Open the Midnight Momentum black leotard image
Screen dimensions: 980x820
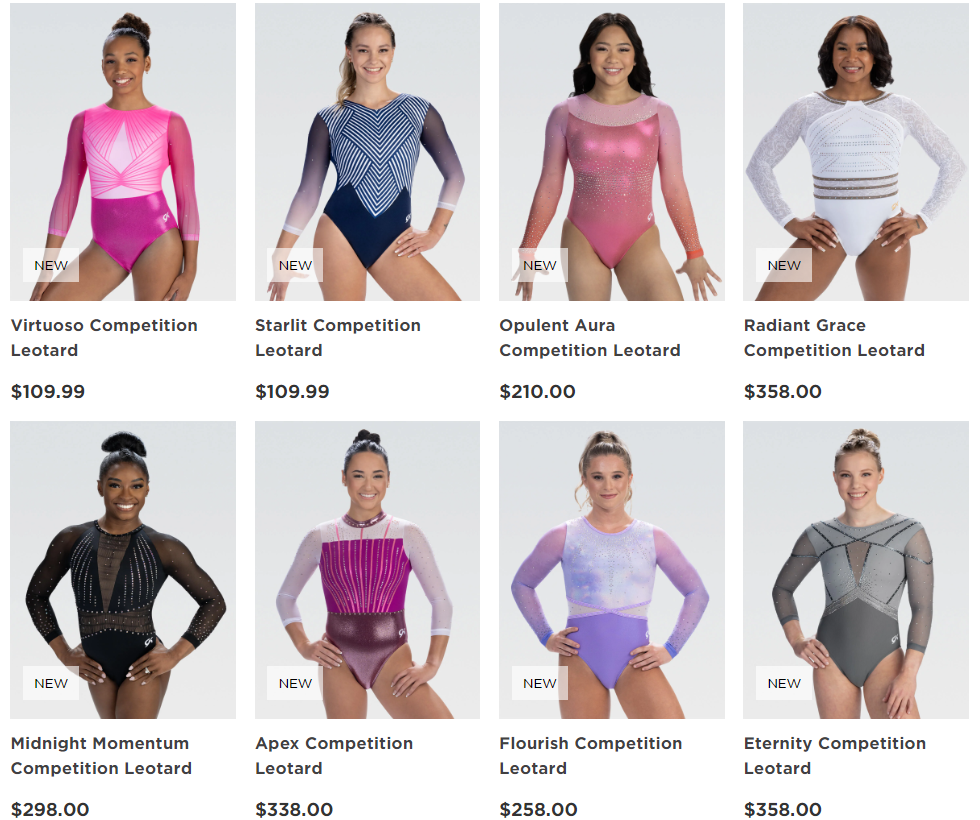pyautogui.click(x=123, y=569)
